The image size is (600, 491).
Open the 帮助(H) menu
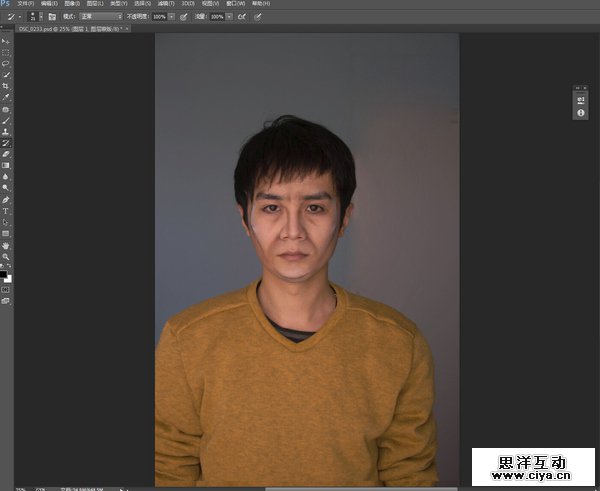(261, 3)
